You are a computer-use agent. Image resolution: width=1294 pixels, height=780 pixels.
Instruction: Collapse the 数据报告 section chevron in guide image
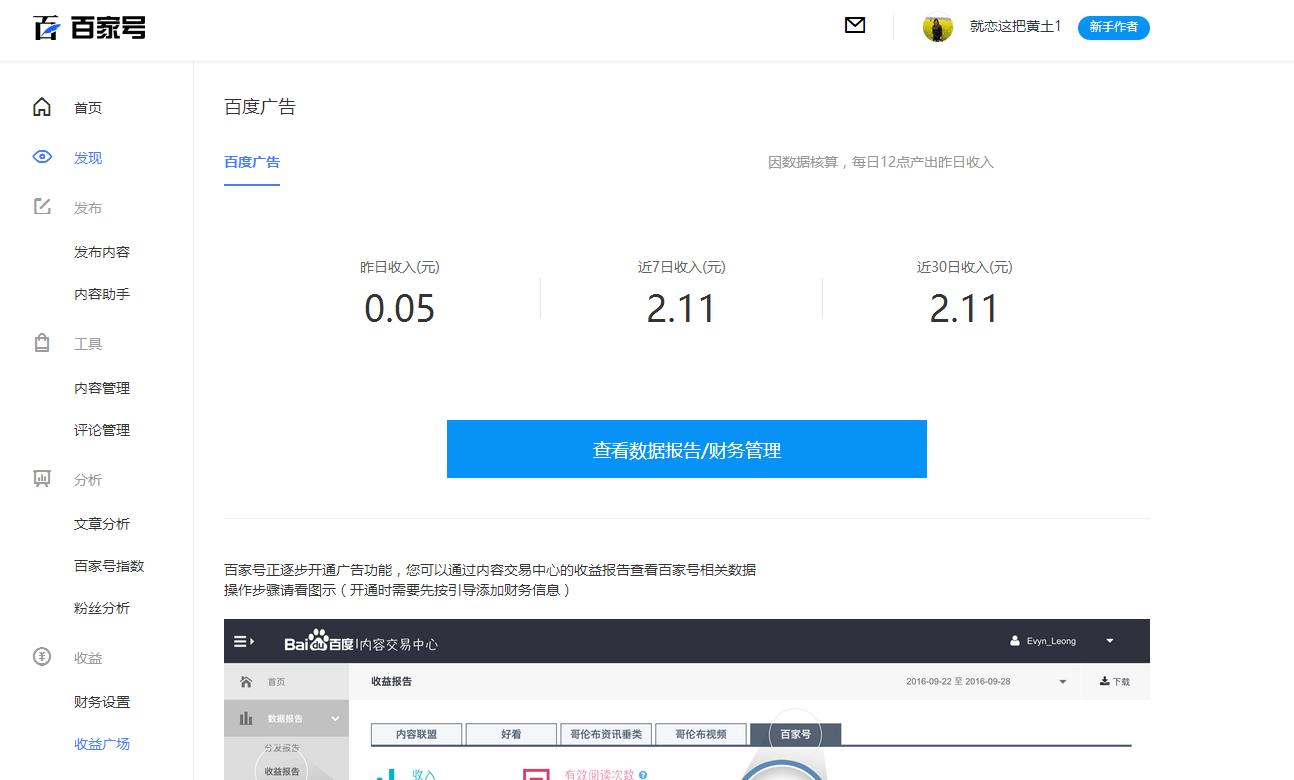333,719
